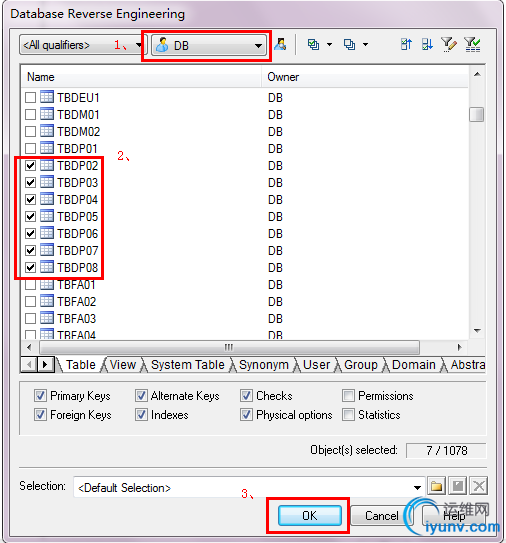
Task: Open Deselect All dropdown arrow
Action: click(x=365, y=45)
